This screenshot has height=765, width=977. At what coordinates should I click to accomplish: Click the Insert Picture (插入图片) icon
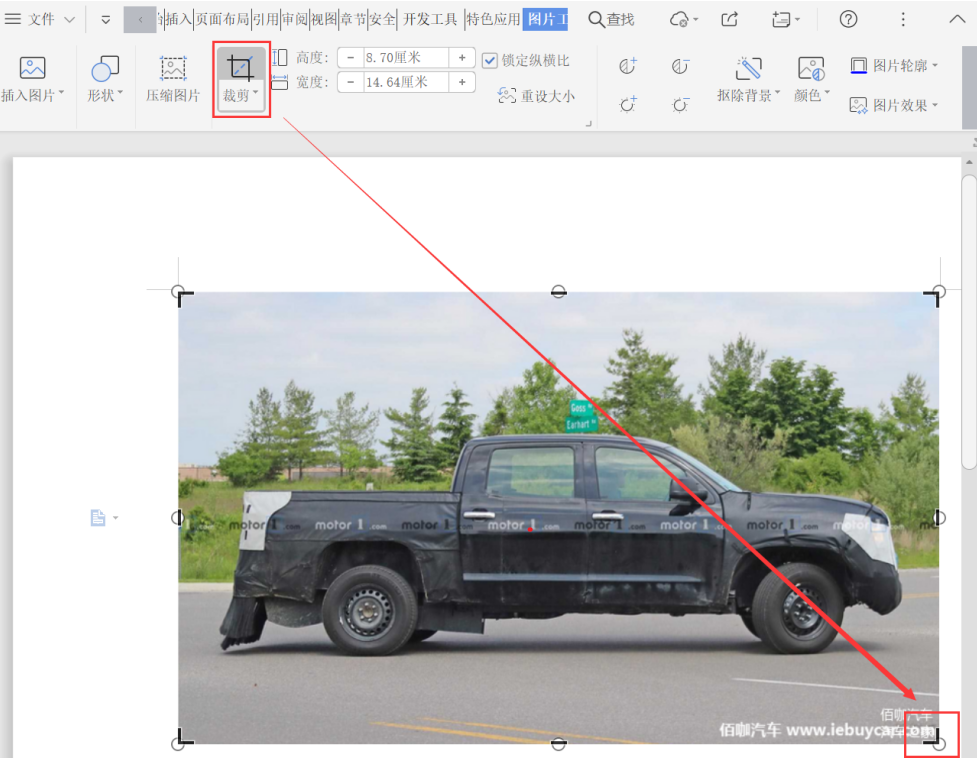[32, 68]
